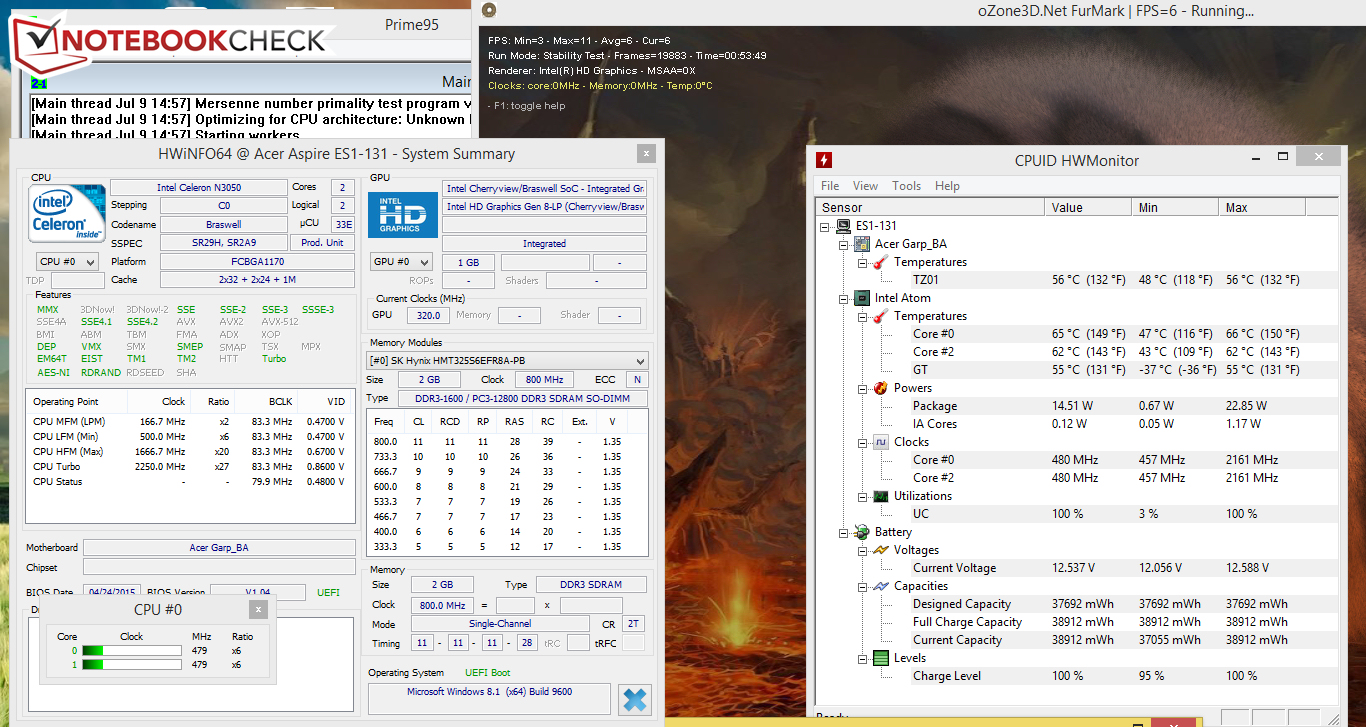The height and width of the screenshot is (727, 1366).
Task: Open the GPU #0 selector dropdown
Action: point(401,262)
